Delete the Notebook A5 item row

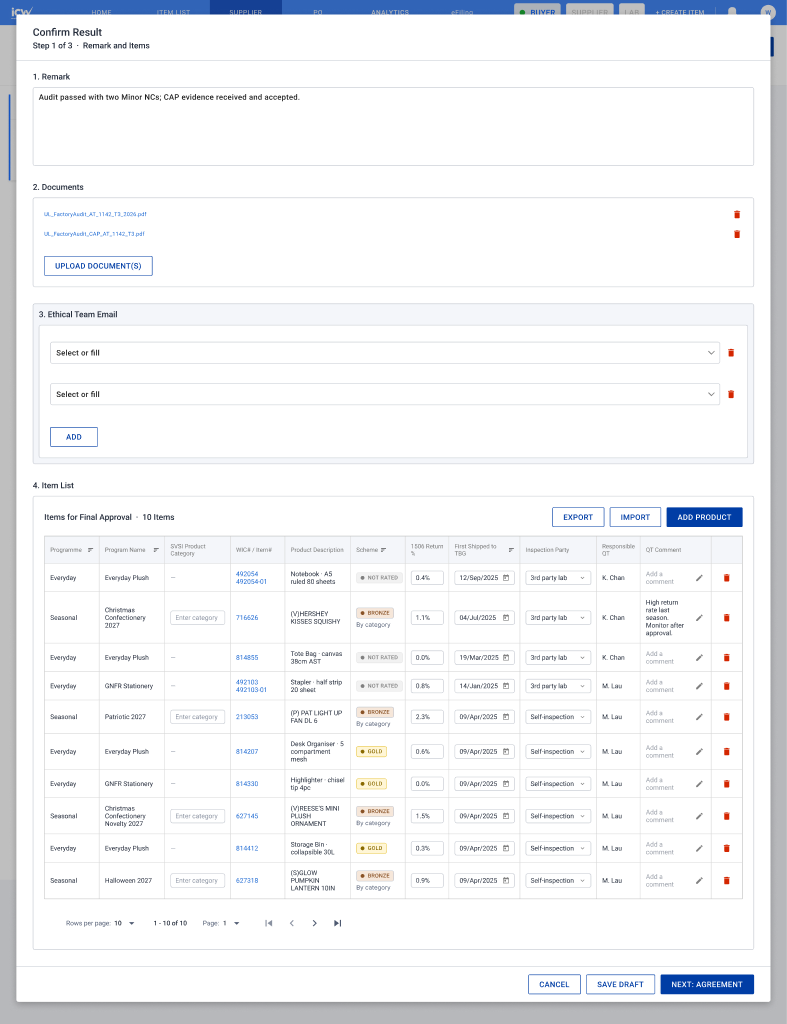(x=726, y=578)
